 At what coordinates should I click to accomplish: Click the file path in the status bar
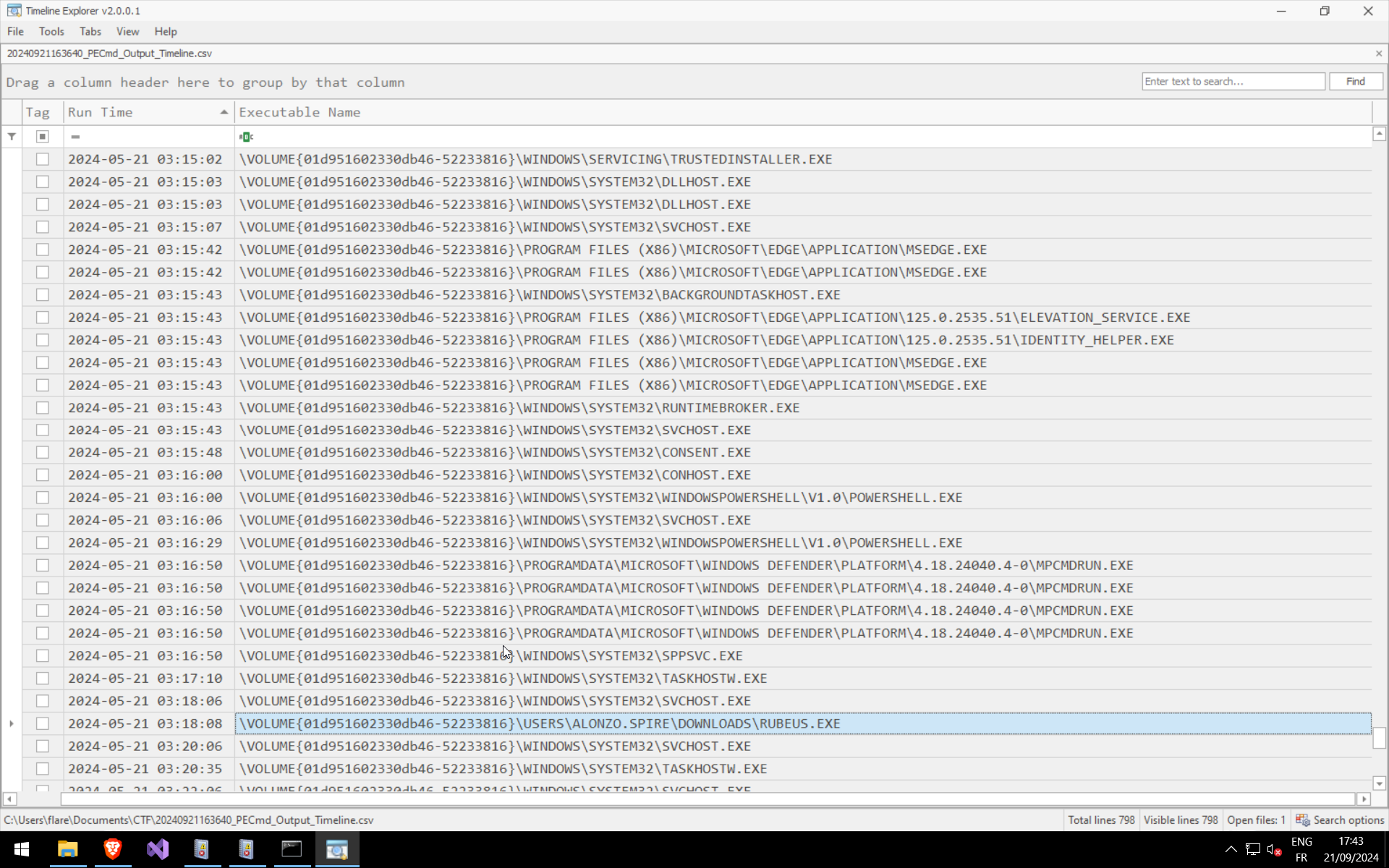pos(189,820)
